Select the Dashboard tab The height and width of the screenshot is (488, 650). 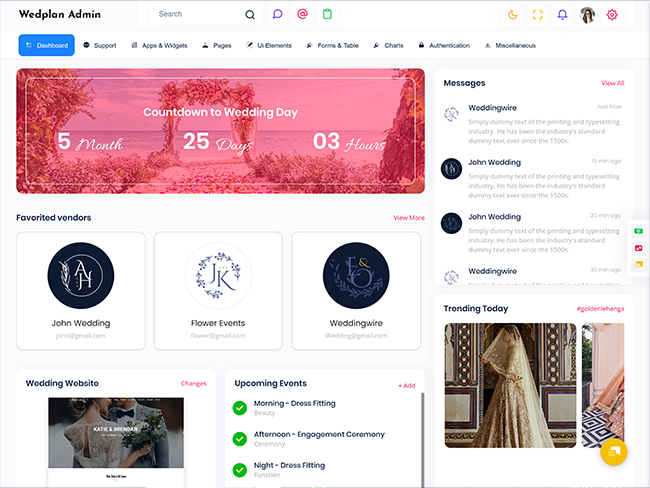pos(46,45)
